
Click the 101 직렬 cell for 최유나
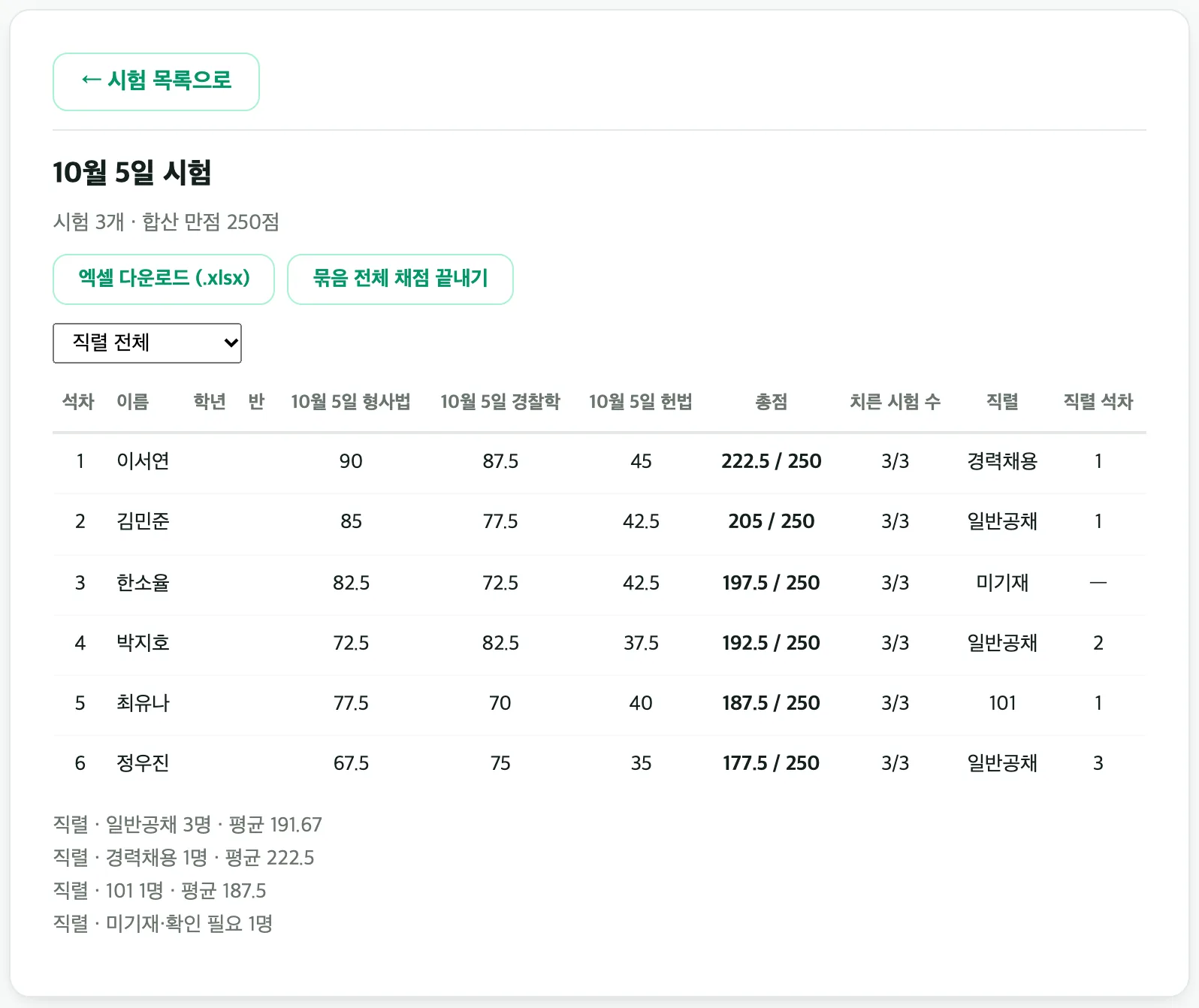[x=1002, y=703]
